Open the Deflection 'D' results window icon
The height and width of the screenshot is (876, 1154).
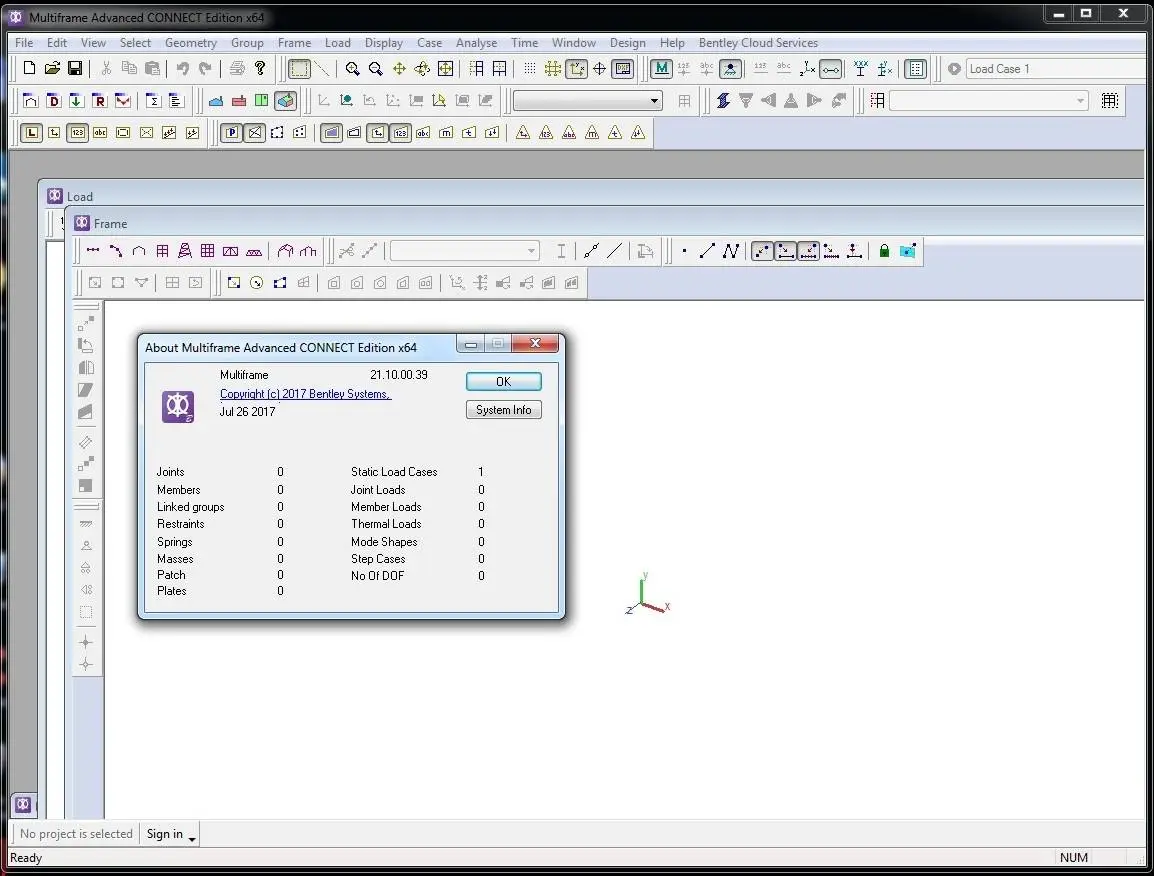[x=53, y=100]
